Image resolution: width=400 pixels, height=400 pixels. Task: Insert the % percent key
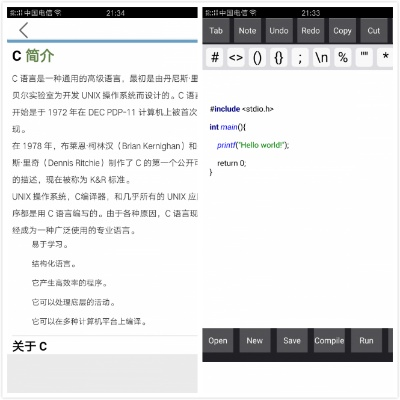click(x=343, y=58)
